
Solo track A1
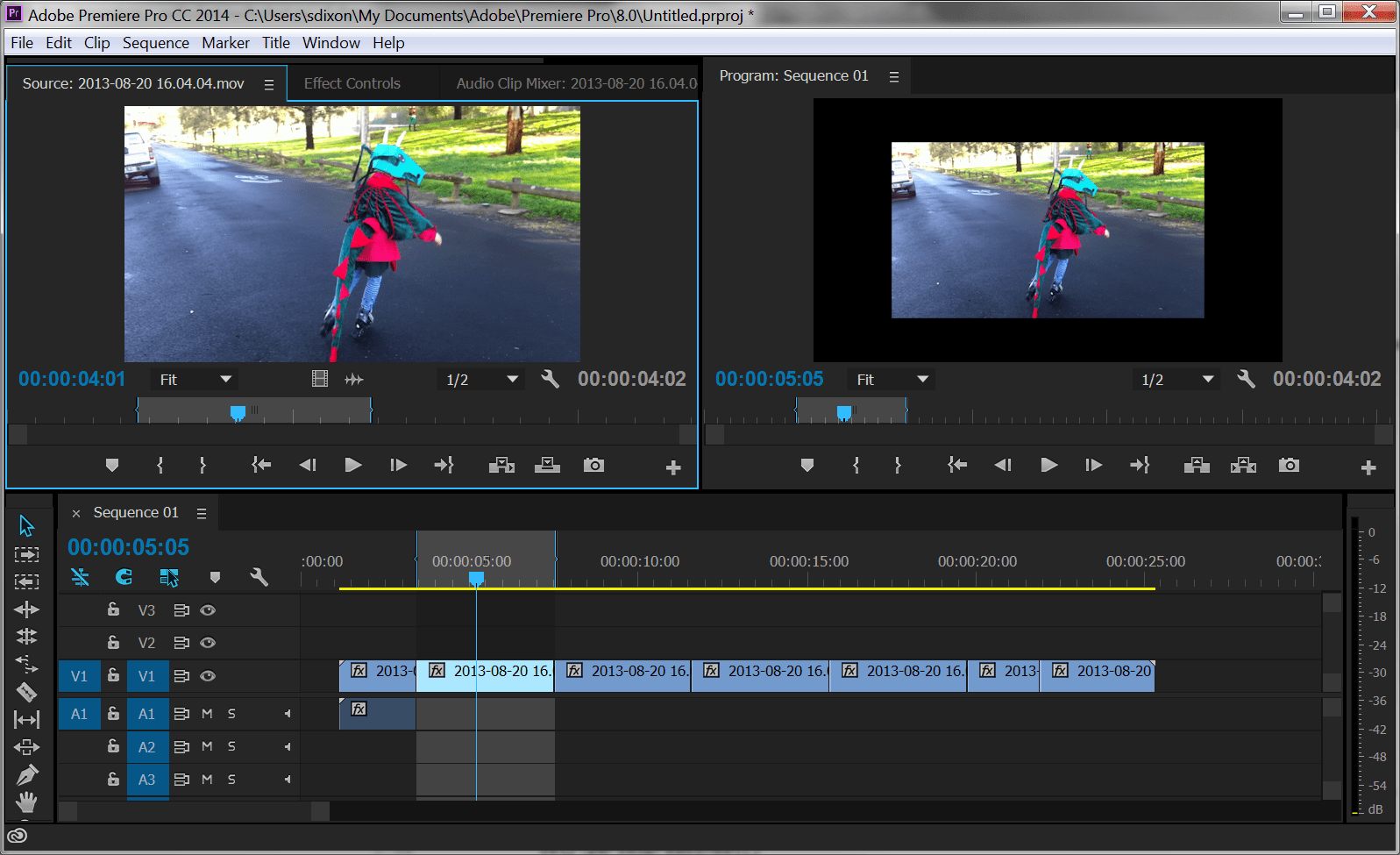click(x=231, y=714)
